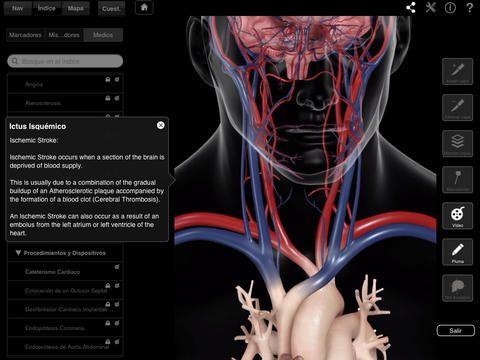Open the Endoprótesis Coronaria entry

click(x=65, y=328)
